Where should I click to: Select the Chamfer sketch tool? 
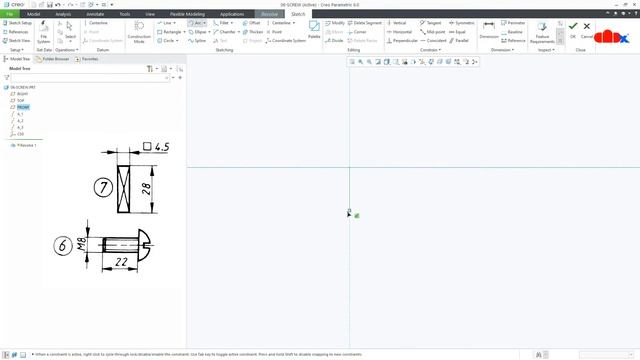tap(224, 32)
